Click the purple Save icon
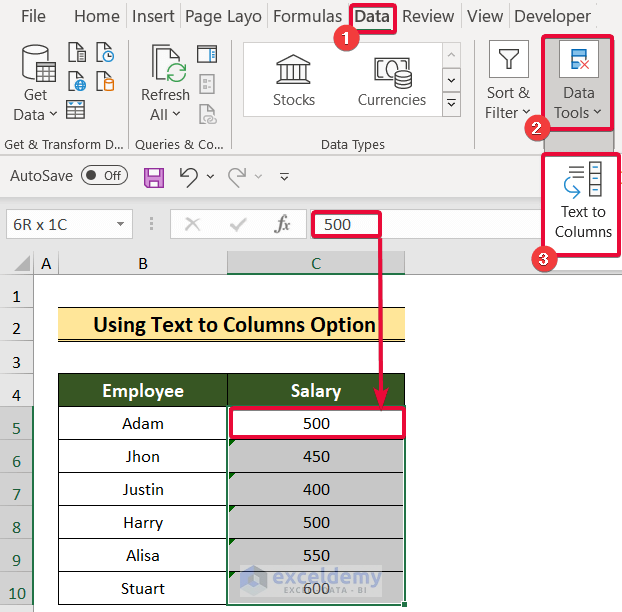 pyautogui.click(x=154, y=177)
